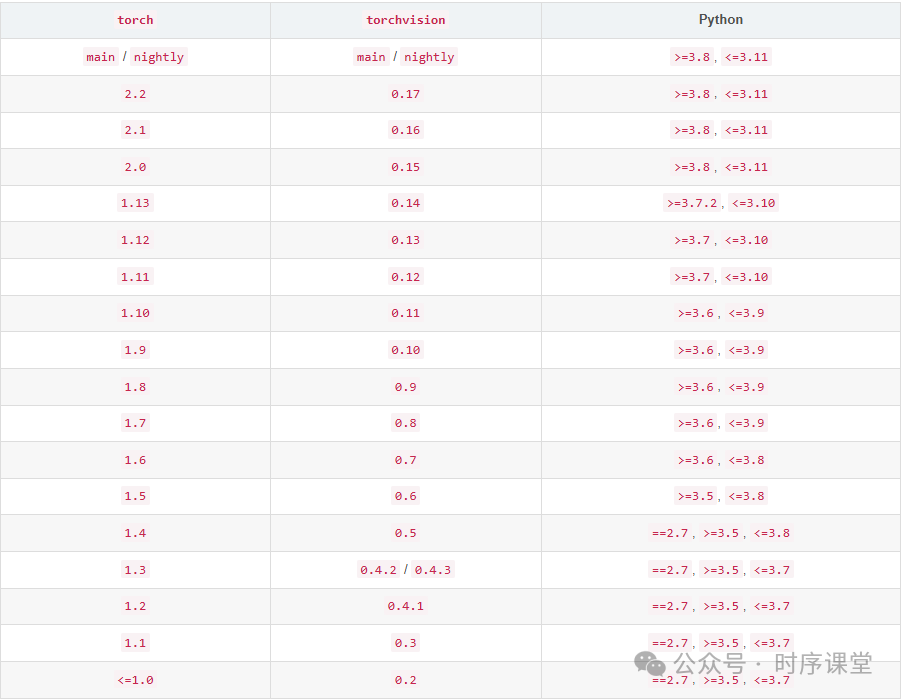
Task: Click '<=3.10' in the torch 1.13 row
Action: (754, 203)
